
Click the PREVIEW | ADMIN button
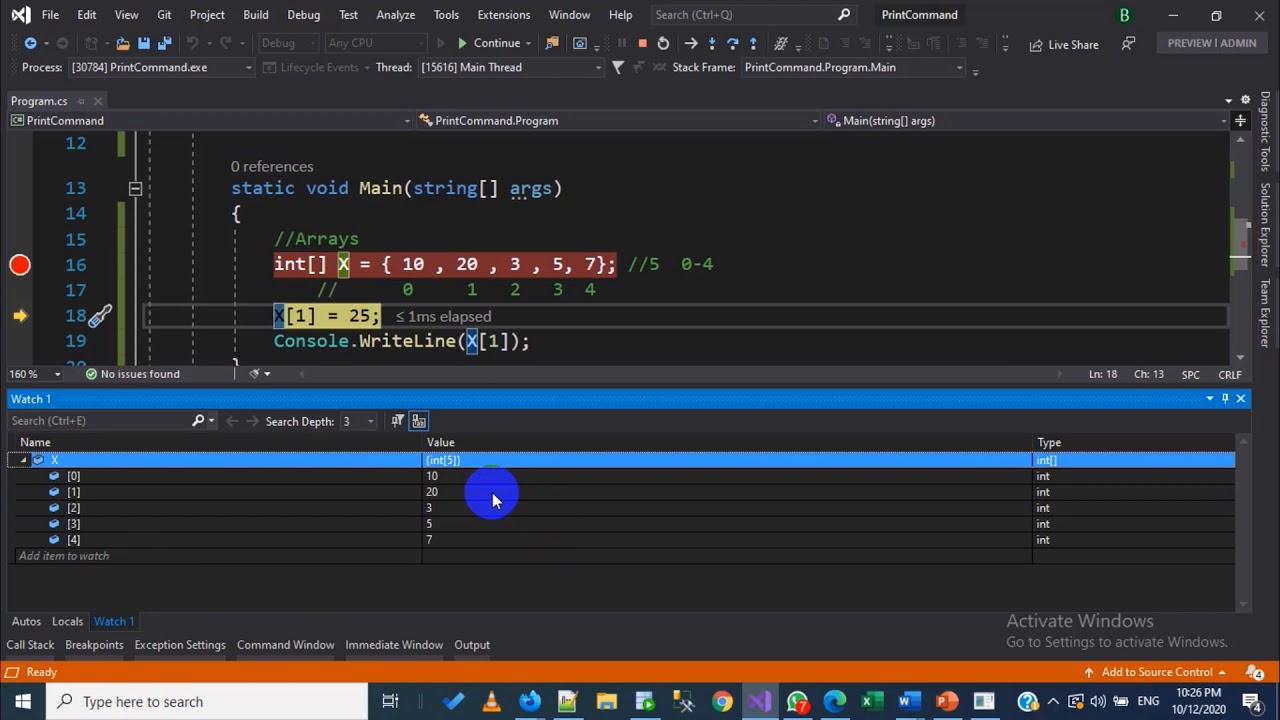(1211, 43)
